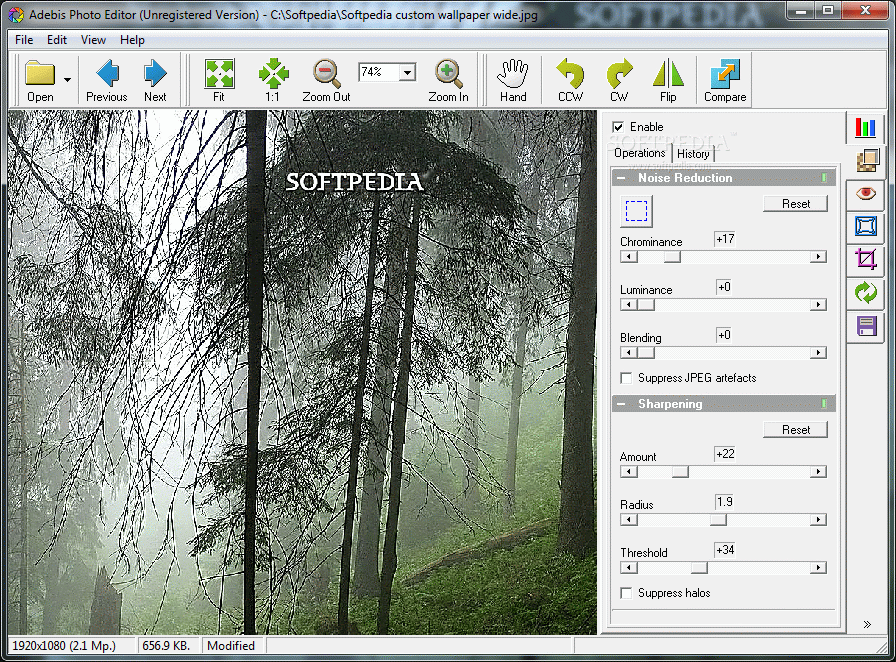Click the Chrominance slider left arrow
The width and height of the screenshot is (896, 662).
(629, 257)
